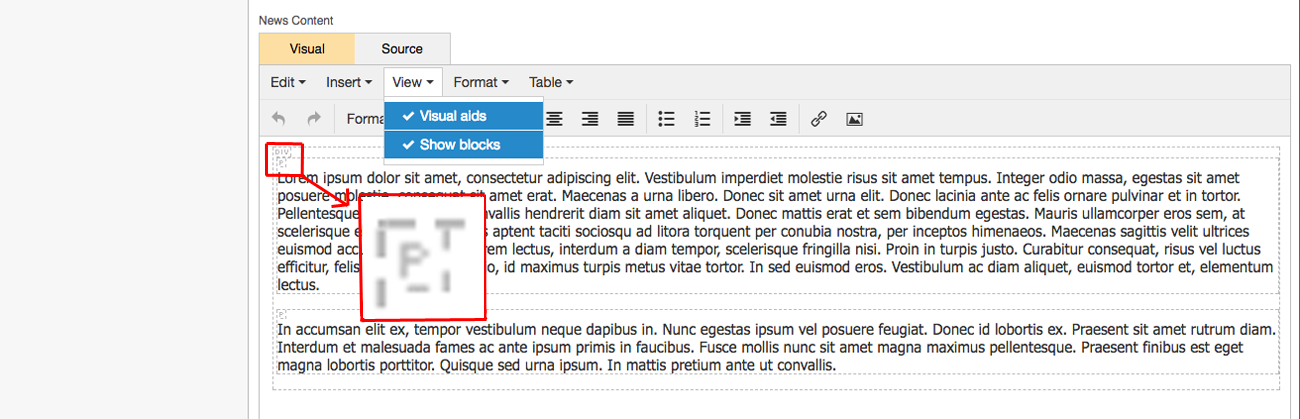Viewport: 1300px width, 419px height.
Task: Click the Undo arrow icon
Action: (278, 119)
